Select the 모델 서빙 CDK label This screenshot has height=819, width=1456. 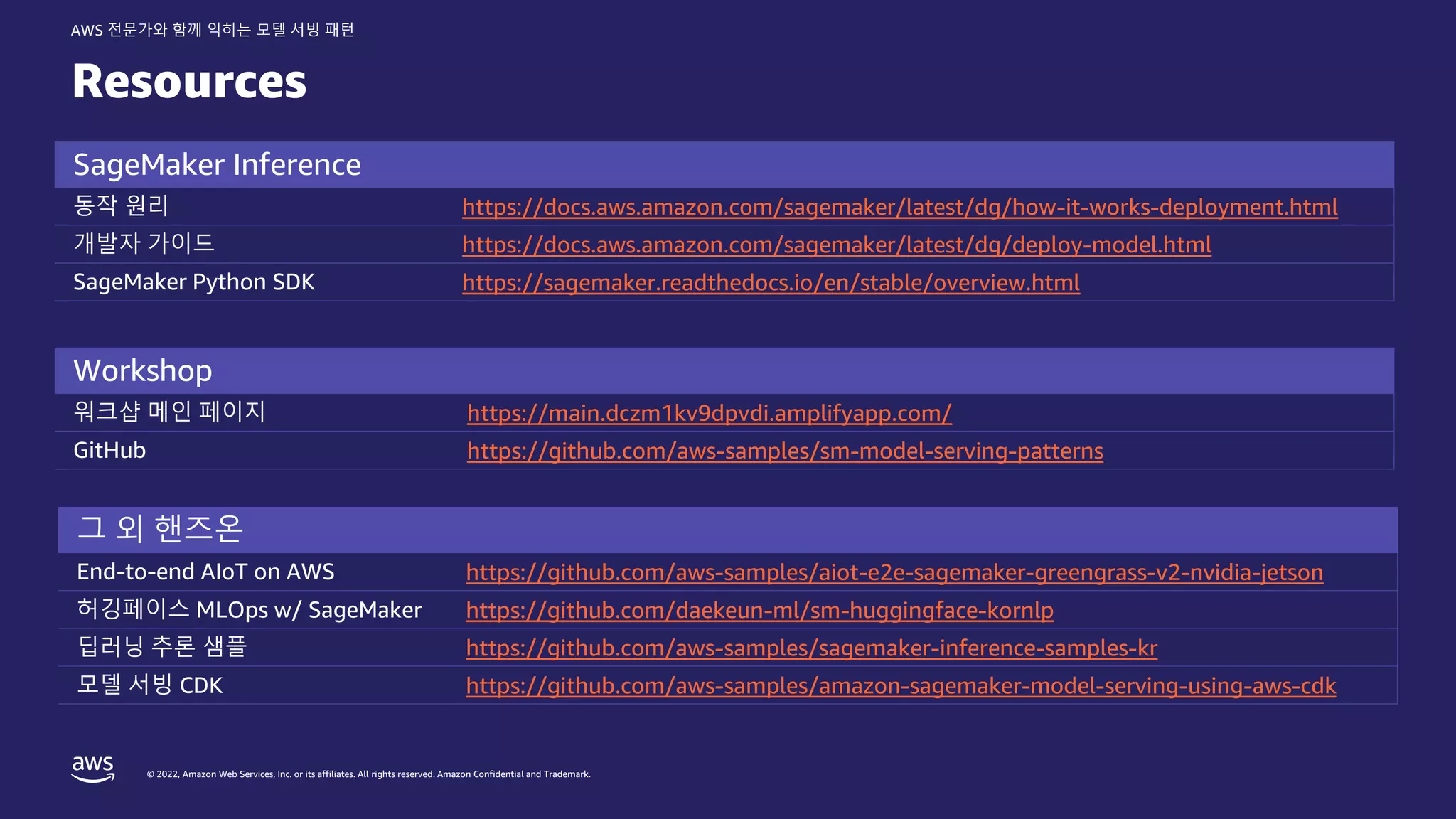click(149, 685)
